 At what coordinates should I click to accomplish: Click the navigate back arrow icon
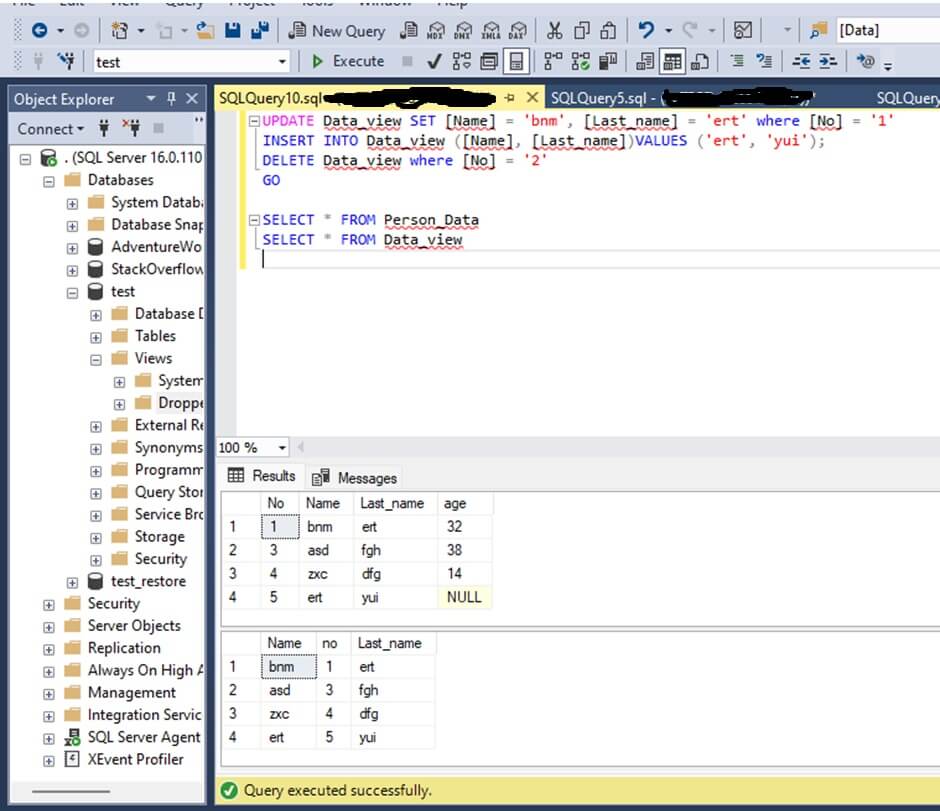tap(39, 30)
